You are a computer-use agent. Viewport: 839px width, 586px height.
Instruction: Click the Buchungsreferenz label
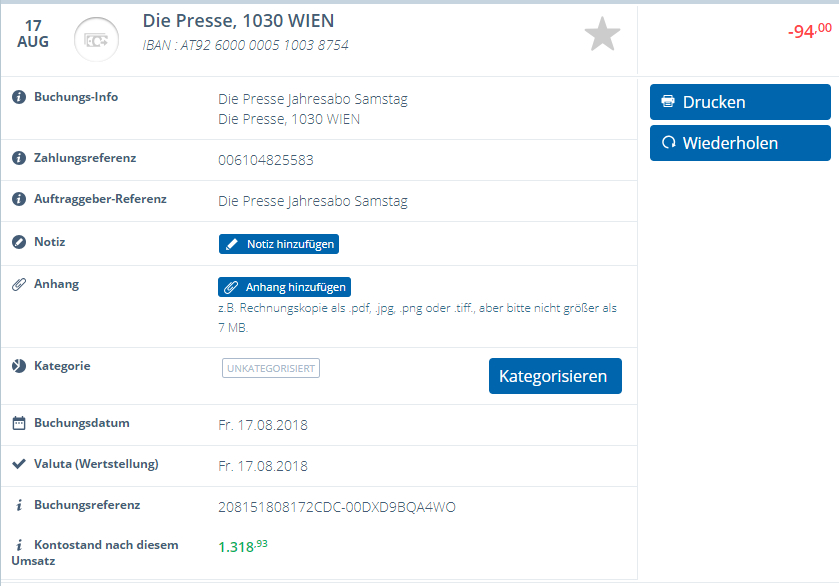87,505
